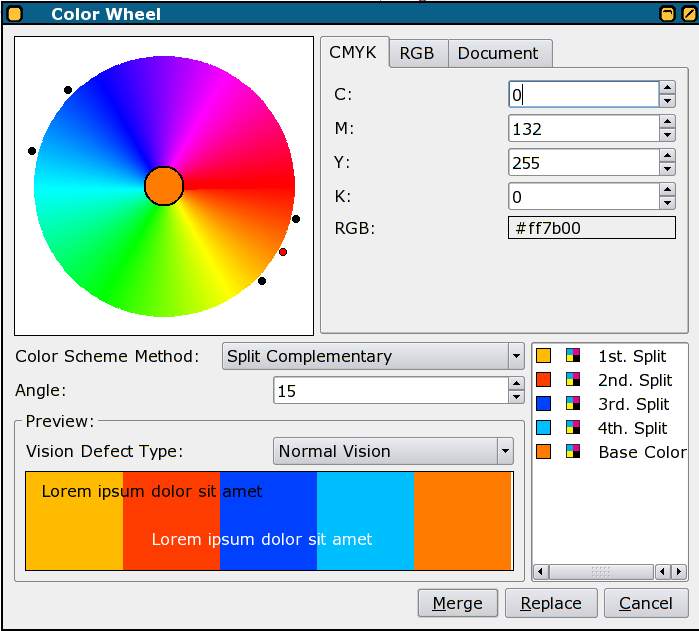Increase the M value using up arrow

click(667, 122)
